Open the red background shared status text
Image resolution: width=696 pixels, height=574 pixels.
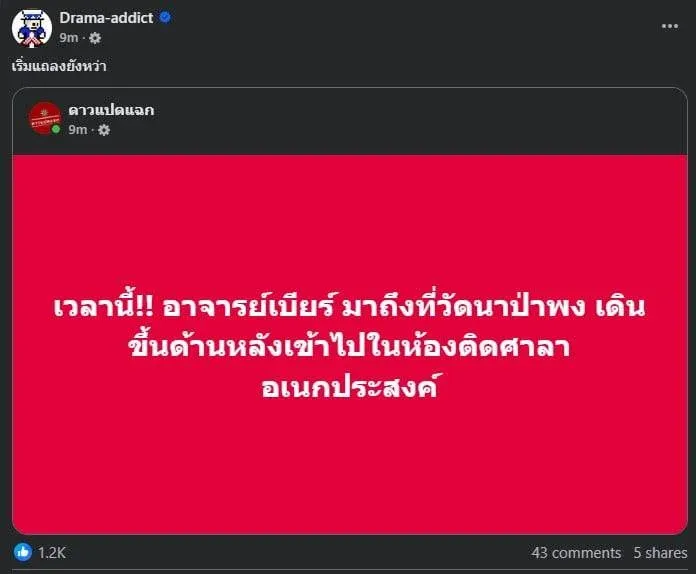tap(350, 344)
